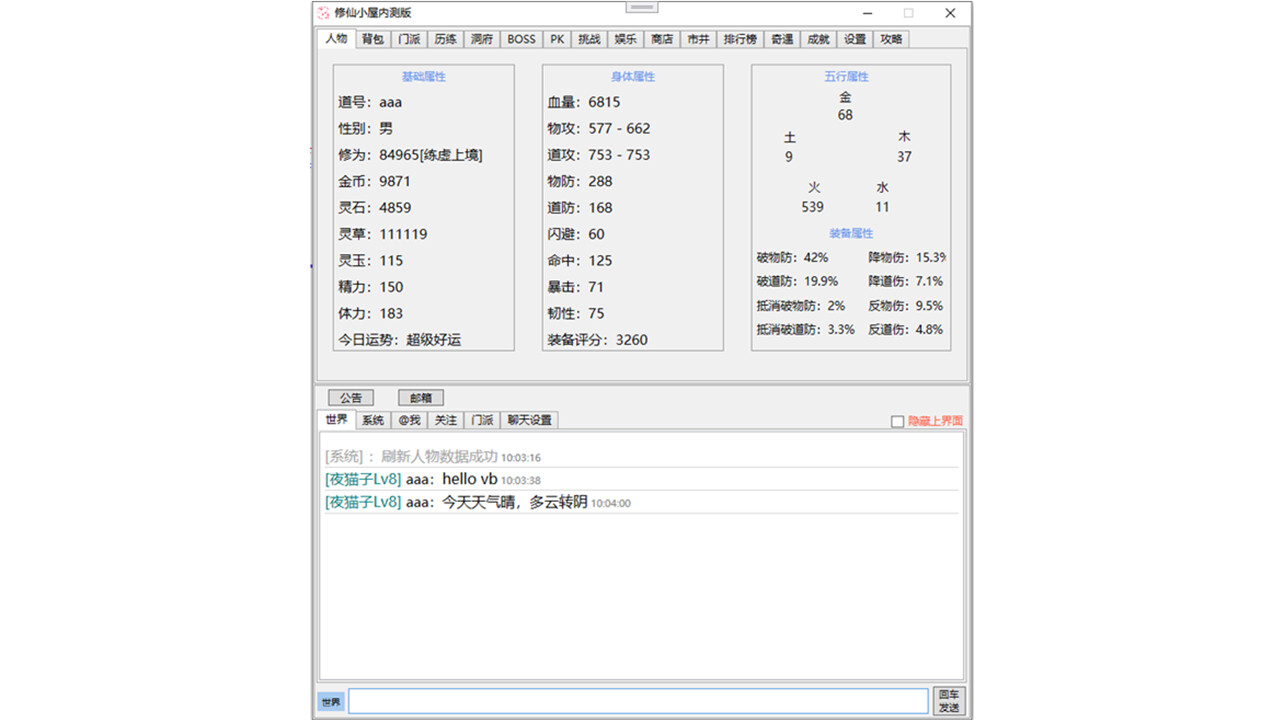Enable the 隐藏上界面 checkbox

[897, 421]
